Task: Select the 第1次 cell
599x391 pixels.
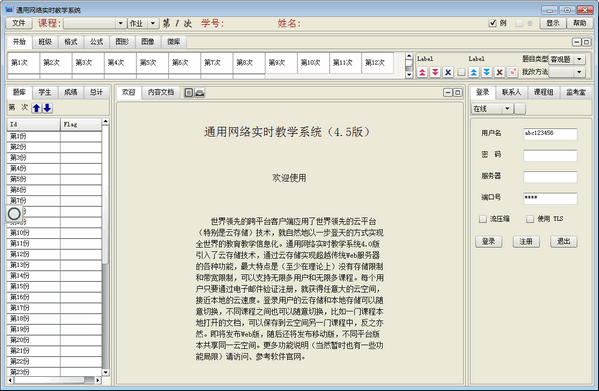Action: [x=23, y=63]
